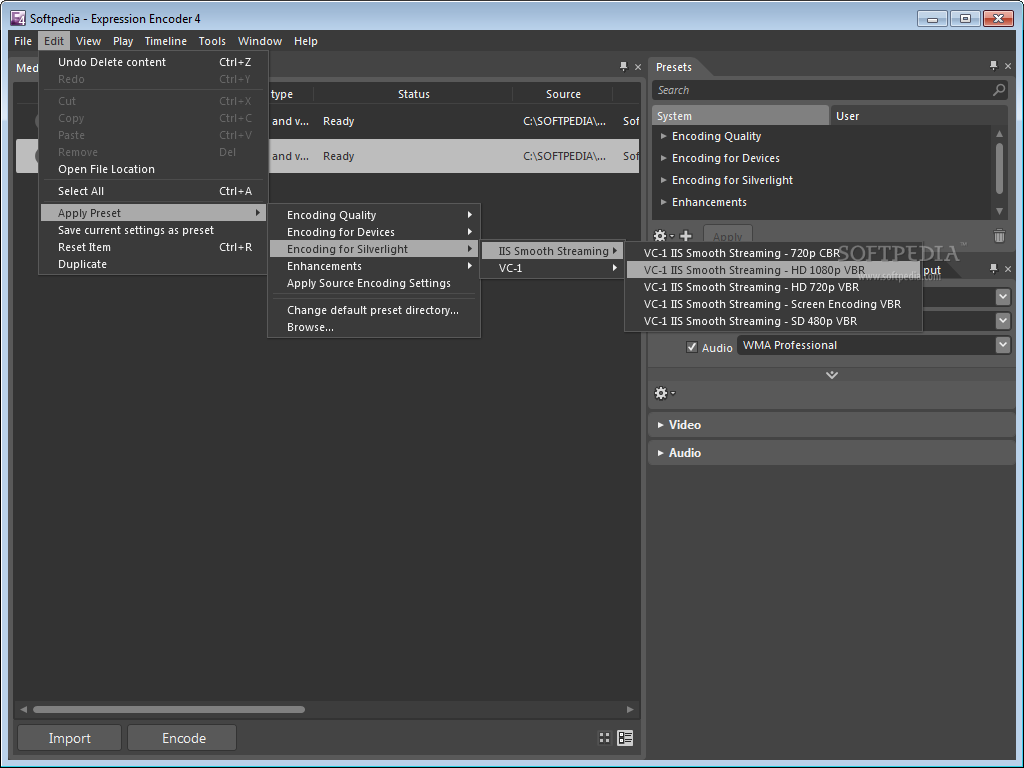Switch to the User presets tab

pos(918,116)
